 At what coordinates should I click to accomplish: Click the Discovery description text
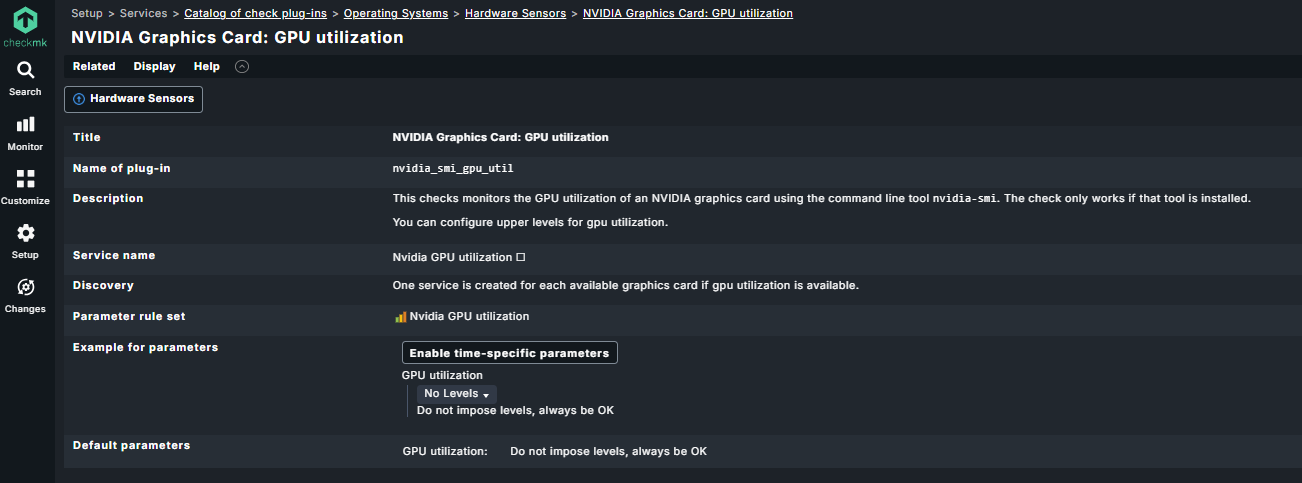click(x=626, y=286)
